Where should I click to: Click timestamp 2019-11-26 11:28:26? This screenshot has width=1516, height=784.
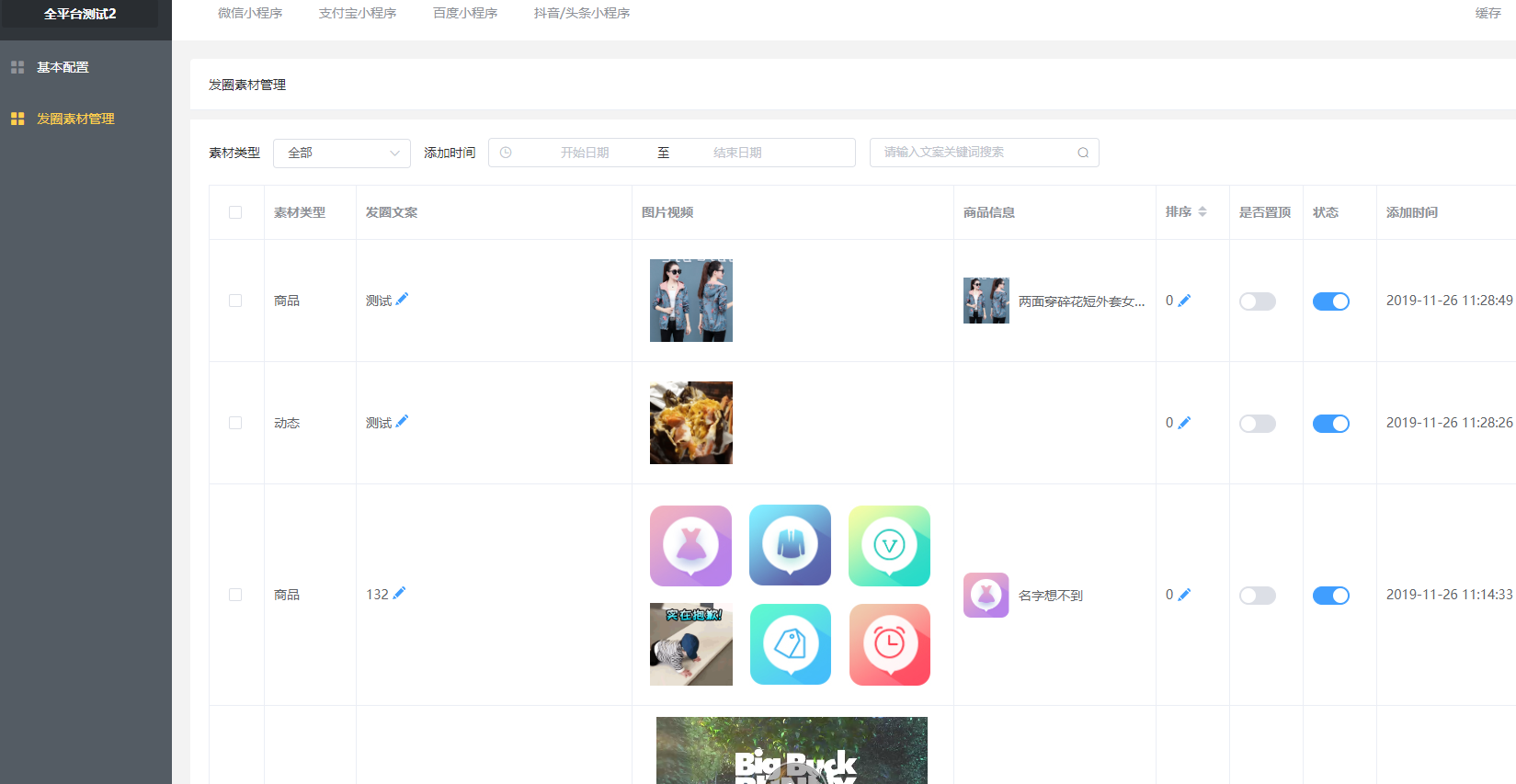(x=1449, y=423)
